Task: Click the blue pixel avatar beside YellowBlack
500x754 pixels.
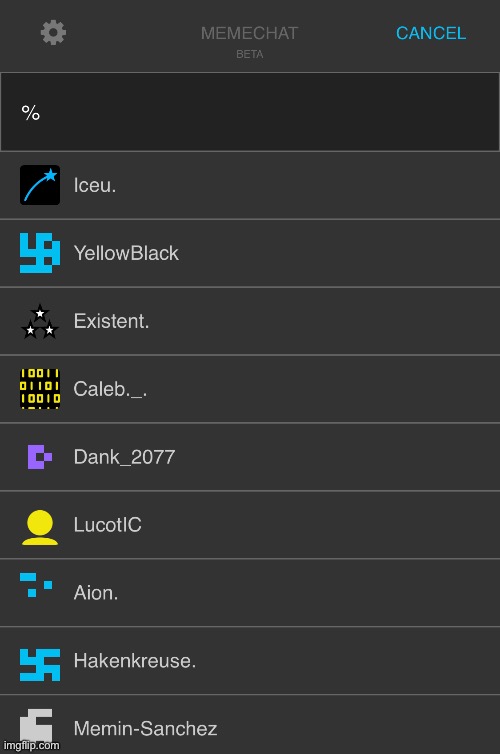Action: (x=40, y=253)
